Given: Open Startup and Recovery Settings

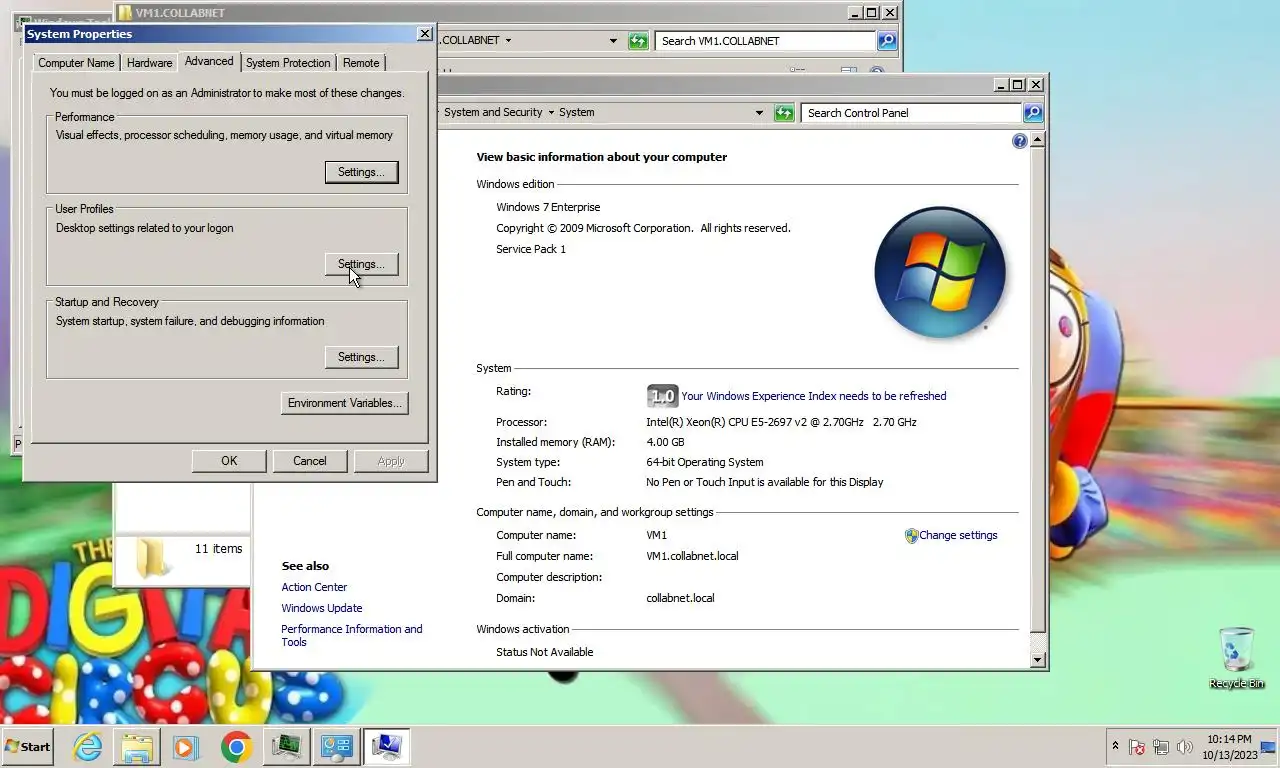Looking at the screenshot, I should click(x=361, y=357).
